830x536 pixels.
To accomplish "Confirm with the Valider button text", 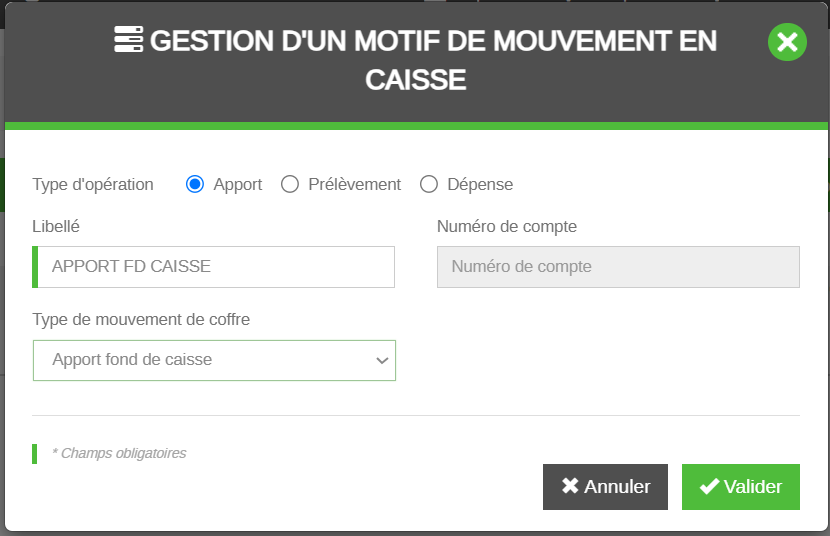I will click(753, 487).
